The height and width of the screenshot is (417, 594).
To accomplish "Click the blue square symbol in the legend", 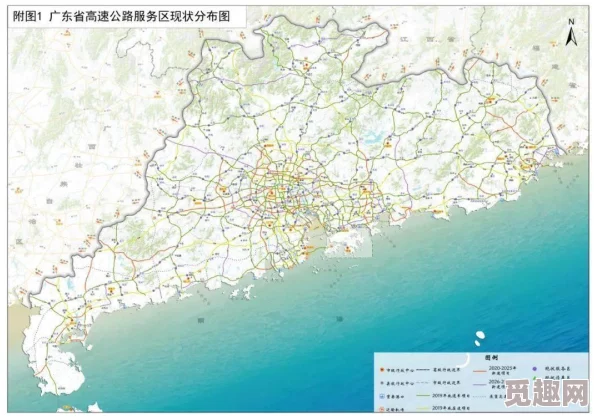I will [381, 397].
